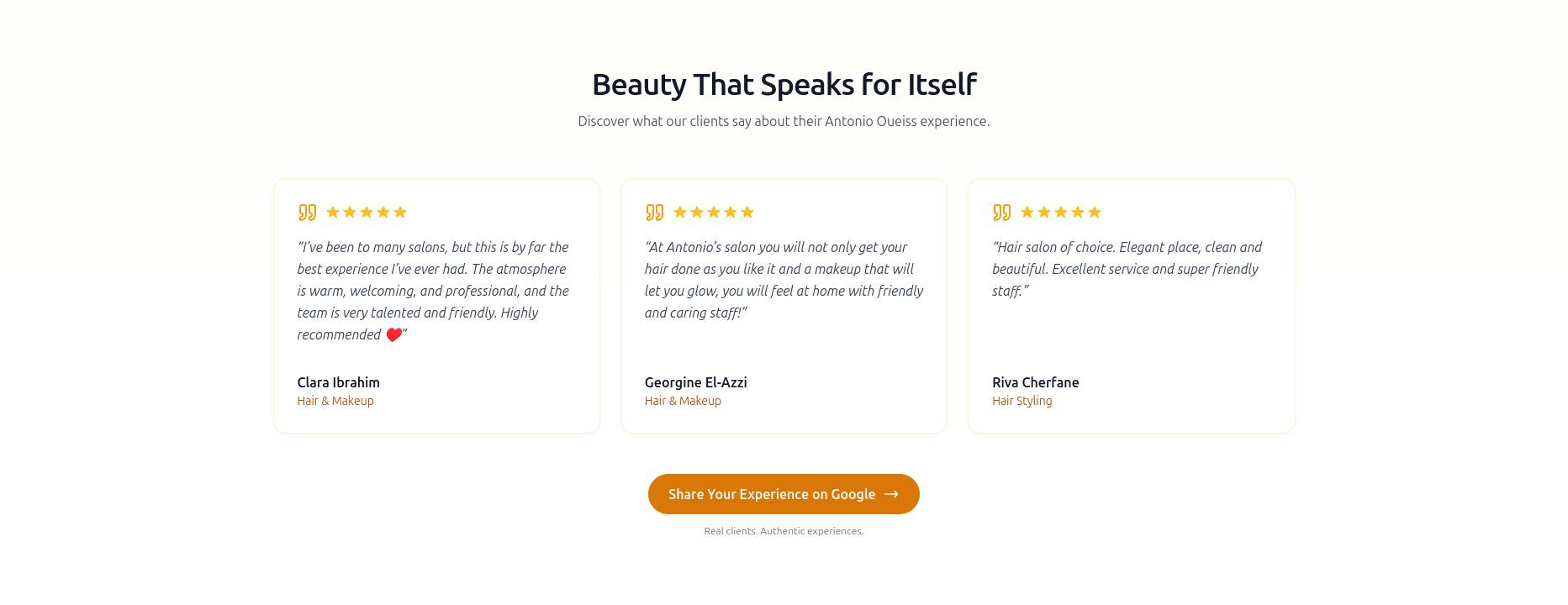The width and height of the screenshot is (1568, 605).
Task: Click the last star in Clara's rating
Action: 400,212
